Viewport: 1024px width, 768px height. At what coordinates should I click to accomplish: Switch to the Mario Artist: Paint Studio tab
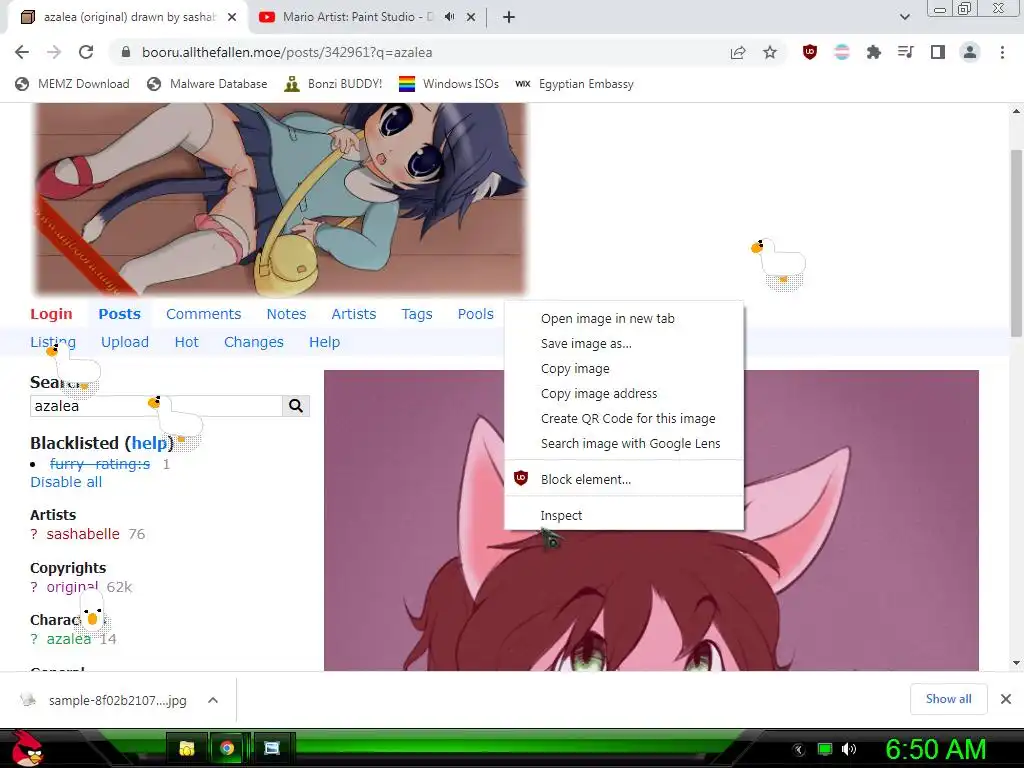click(358, 17)
